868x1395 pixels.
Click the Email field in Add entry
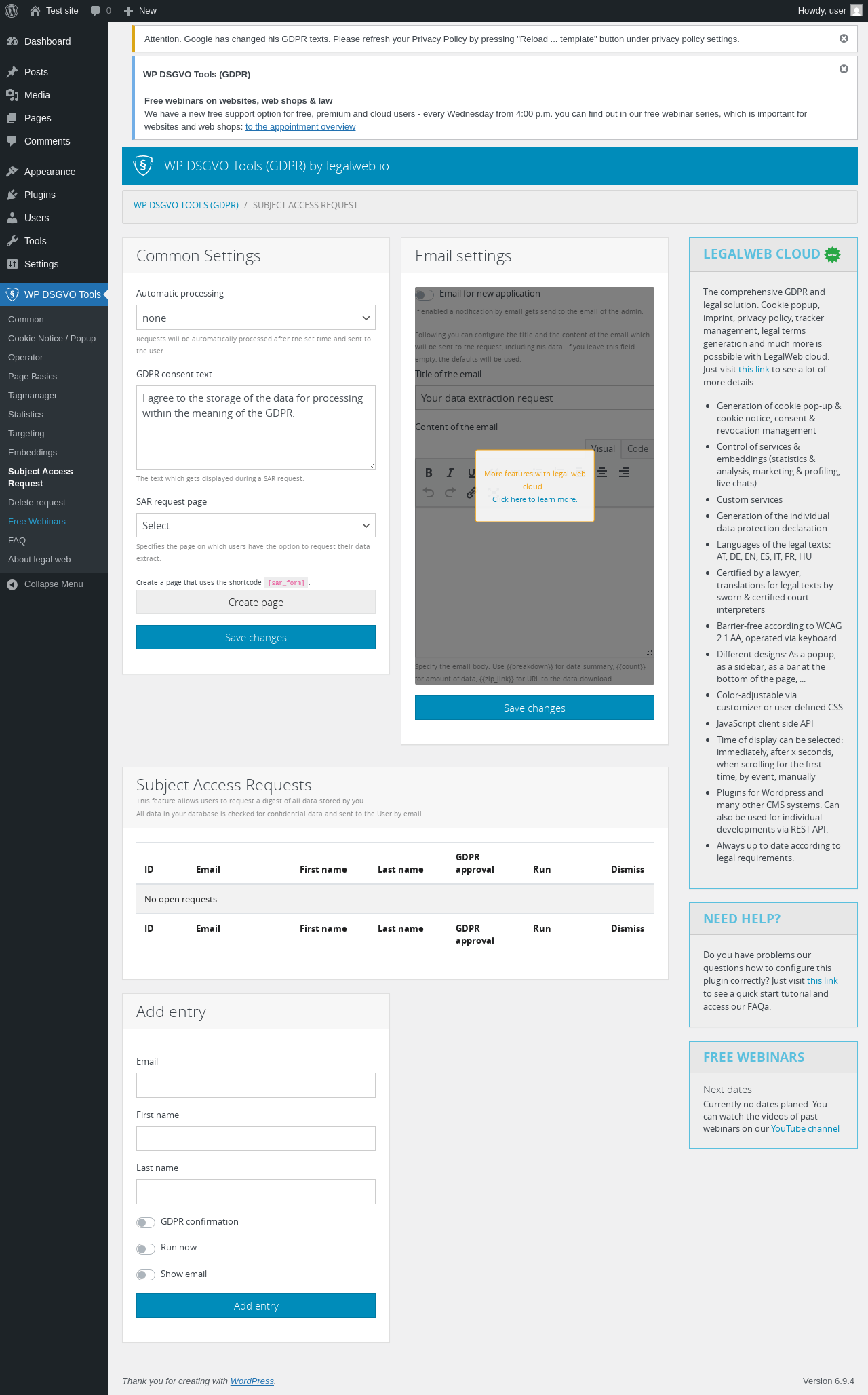tap(256, 1085)
